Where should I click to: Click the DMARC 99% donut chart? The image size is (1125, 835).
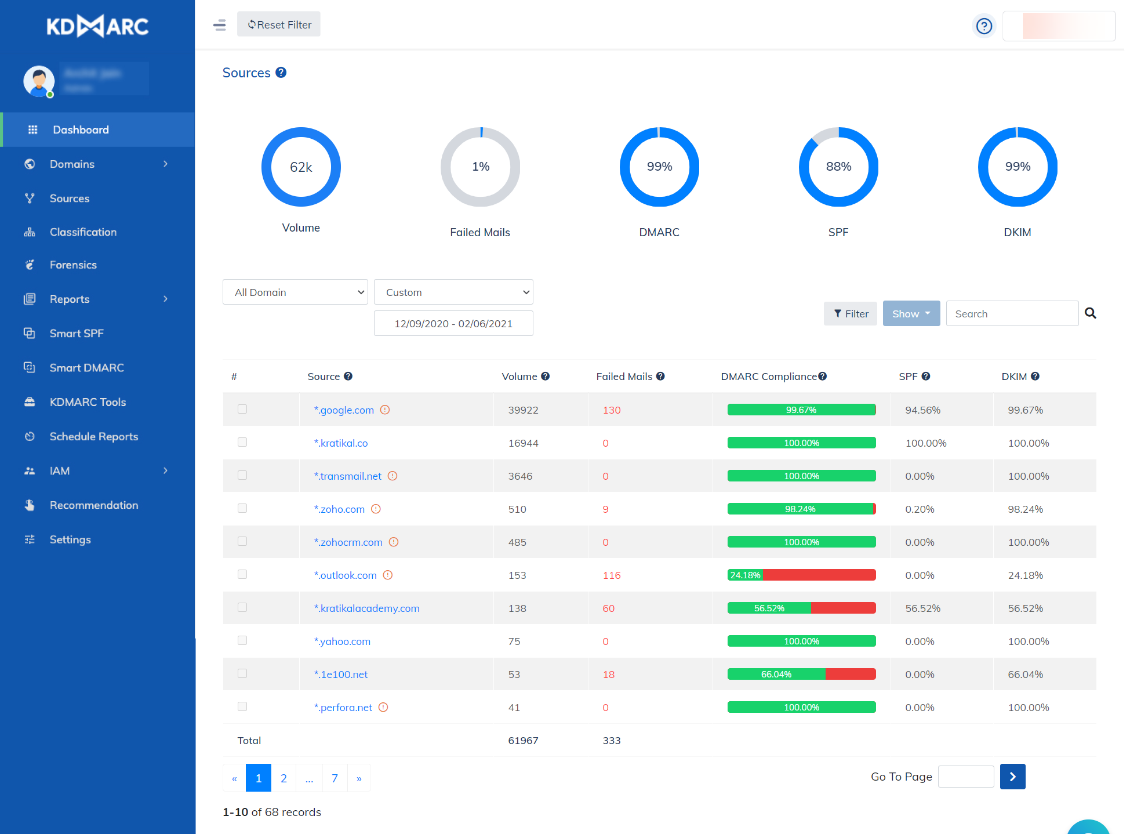click(659, 167)
